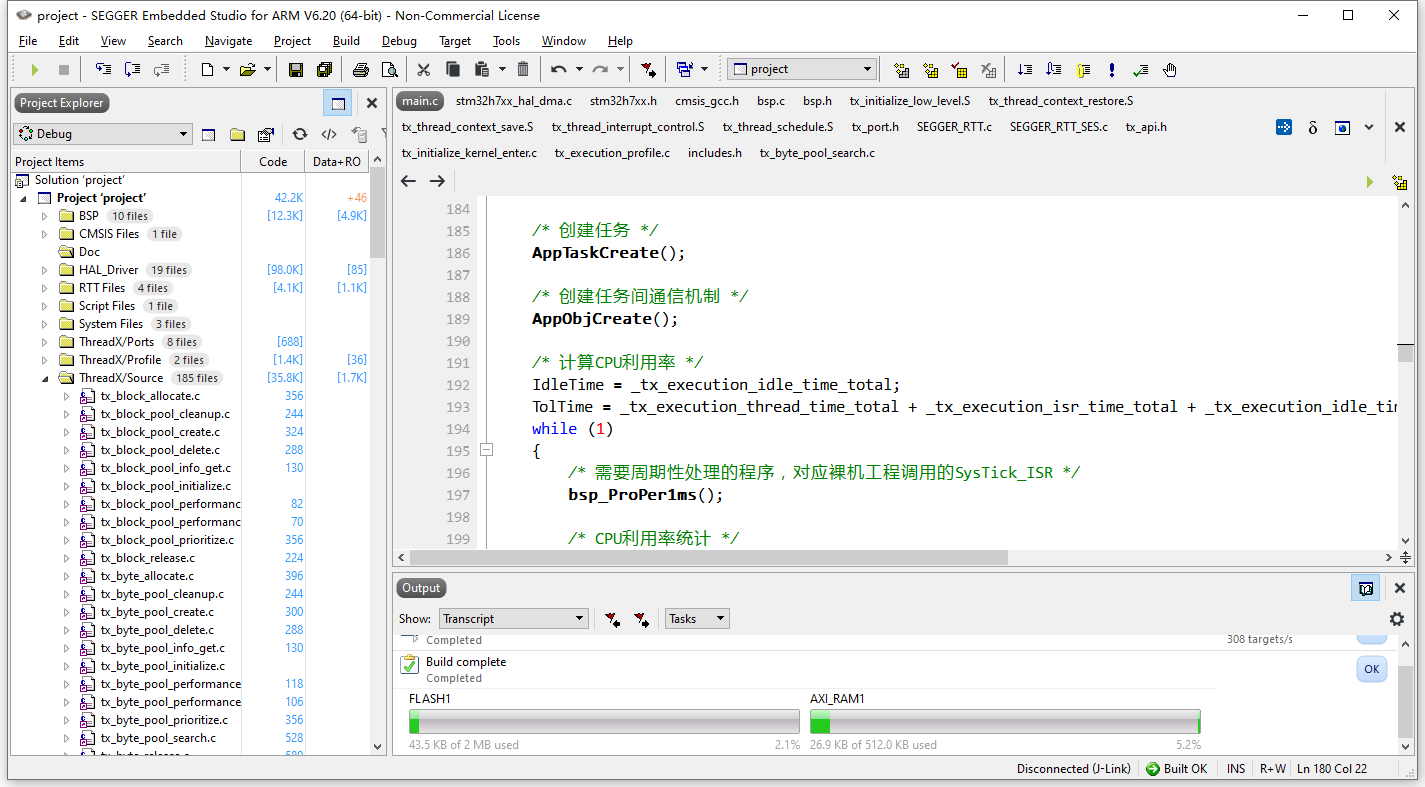The image size is (1425, 787).
Task: Open the editor tab list chevron
Action: click(1369, 127)
